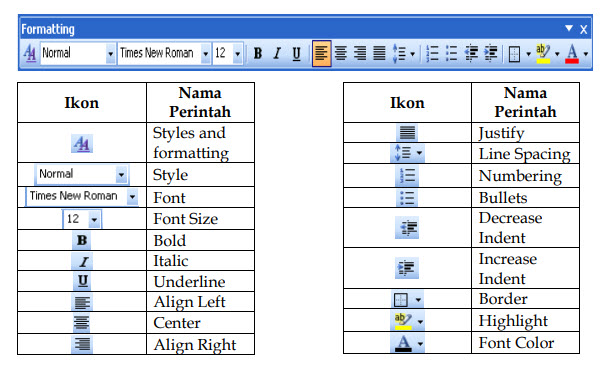Select the "Increase Indent" text cell
Image resolution: width=608 pixels, height=365 pixels.
coord(525,268)
